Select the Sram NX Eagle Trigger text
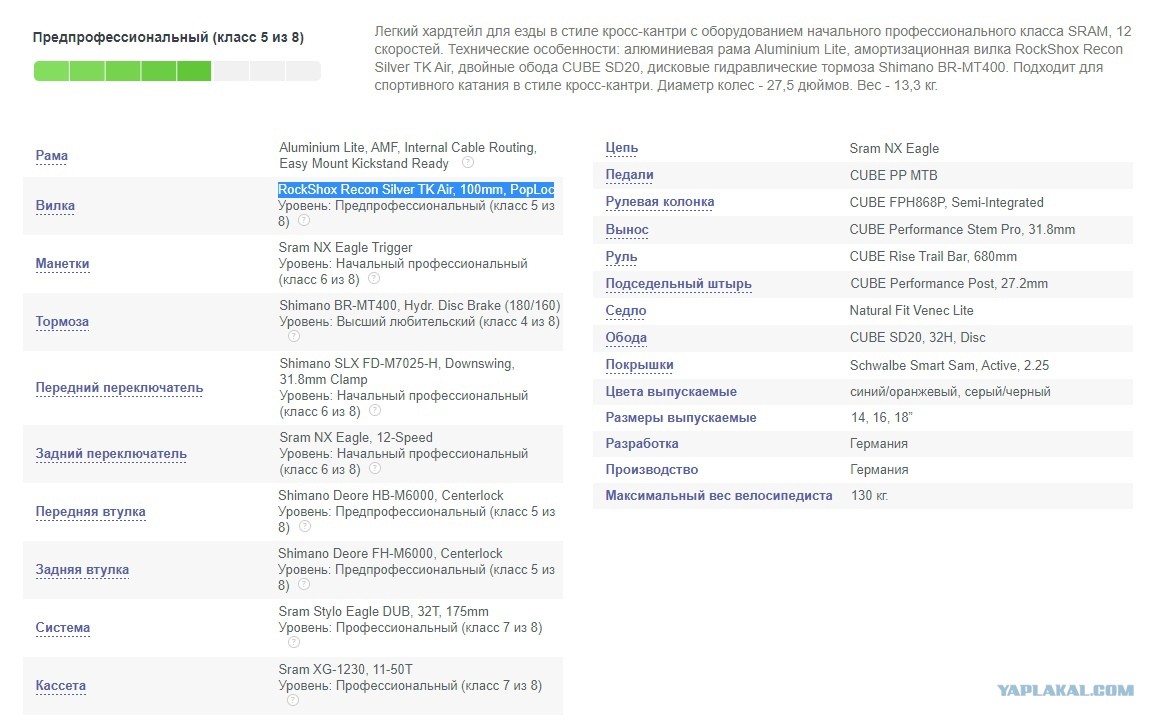 pos(345,247)
